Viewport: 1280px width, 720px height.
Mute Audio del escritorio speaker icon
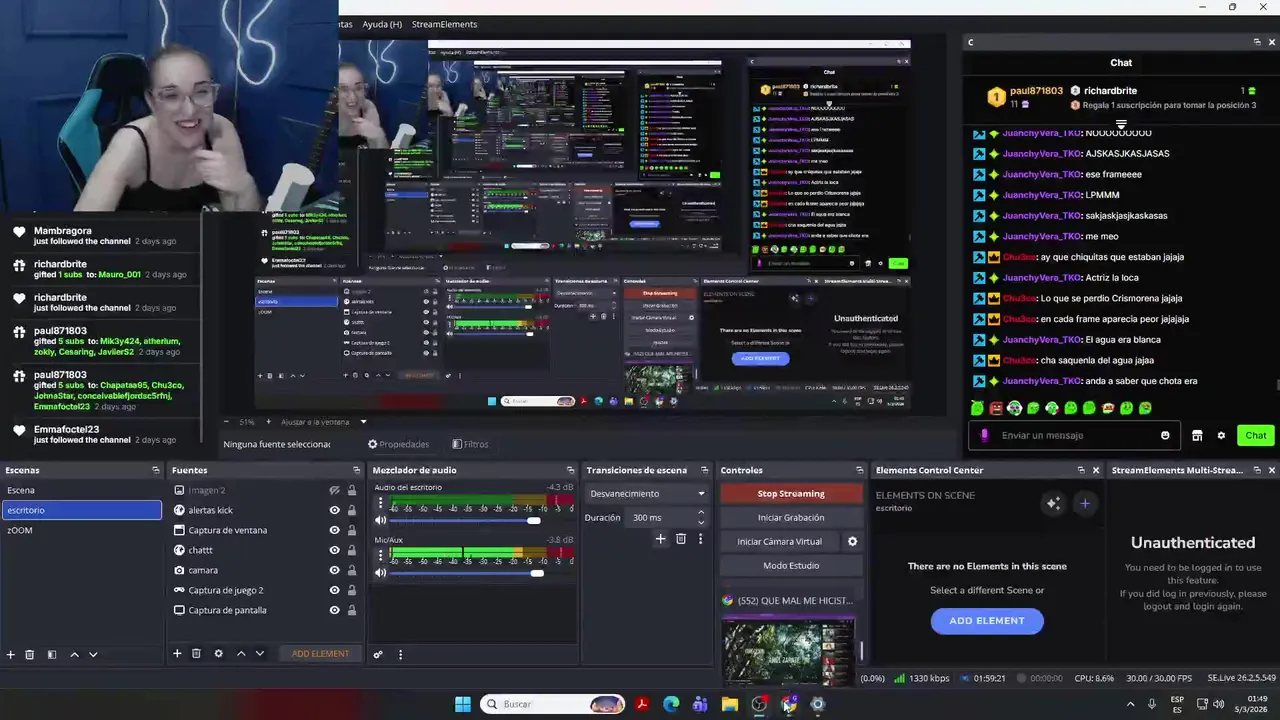(x=380, y=520)
